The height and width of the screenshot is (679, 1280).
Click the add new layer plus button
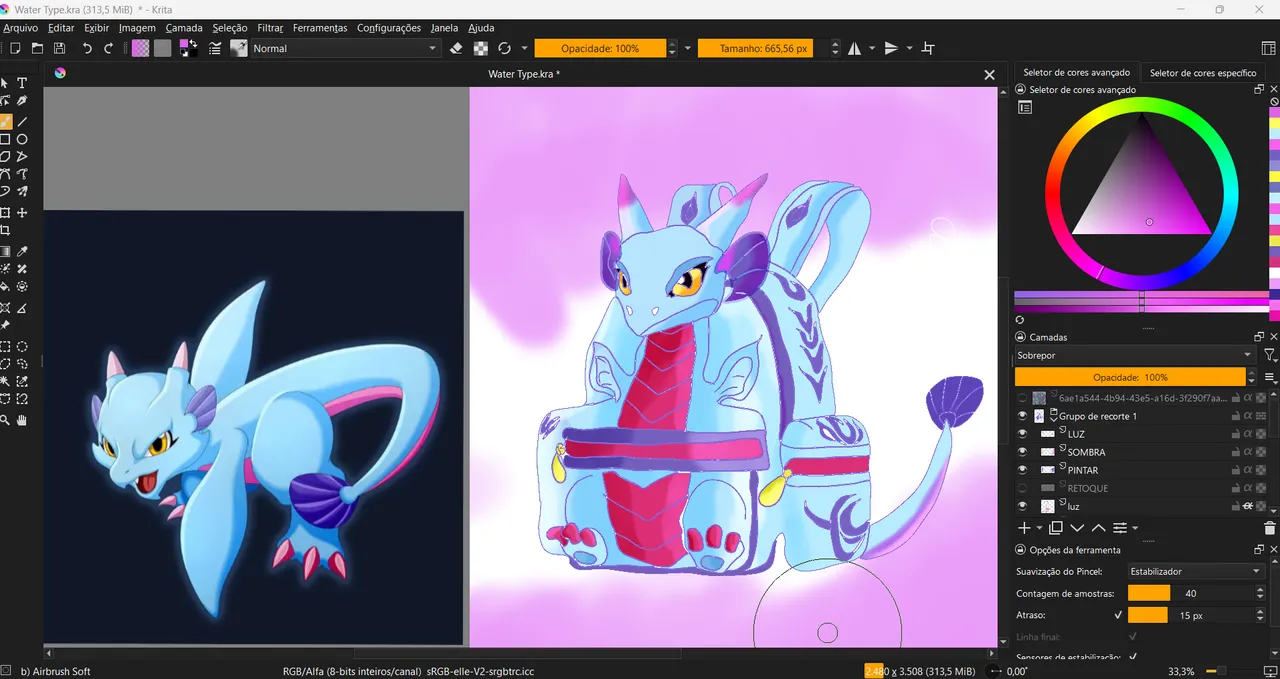tap(1023, 528)
